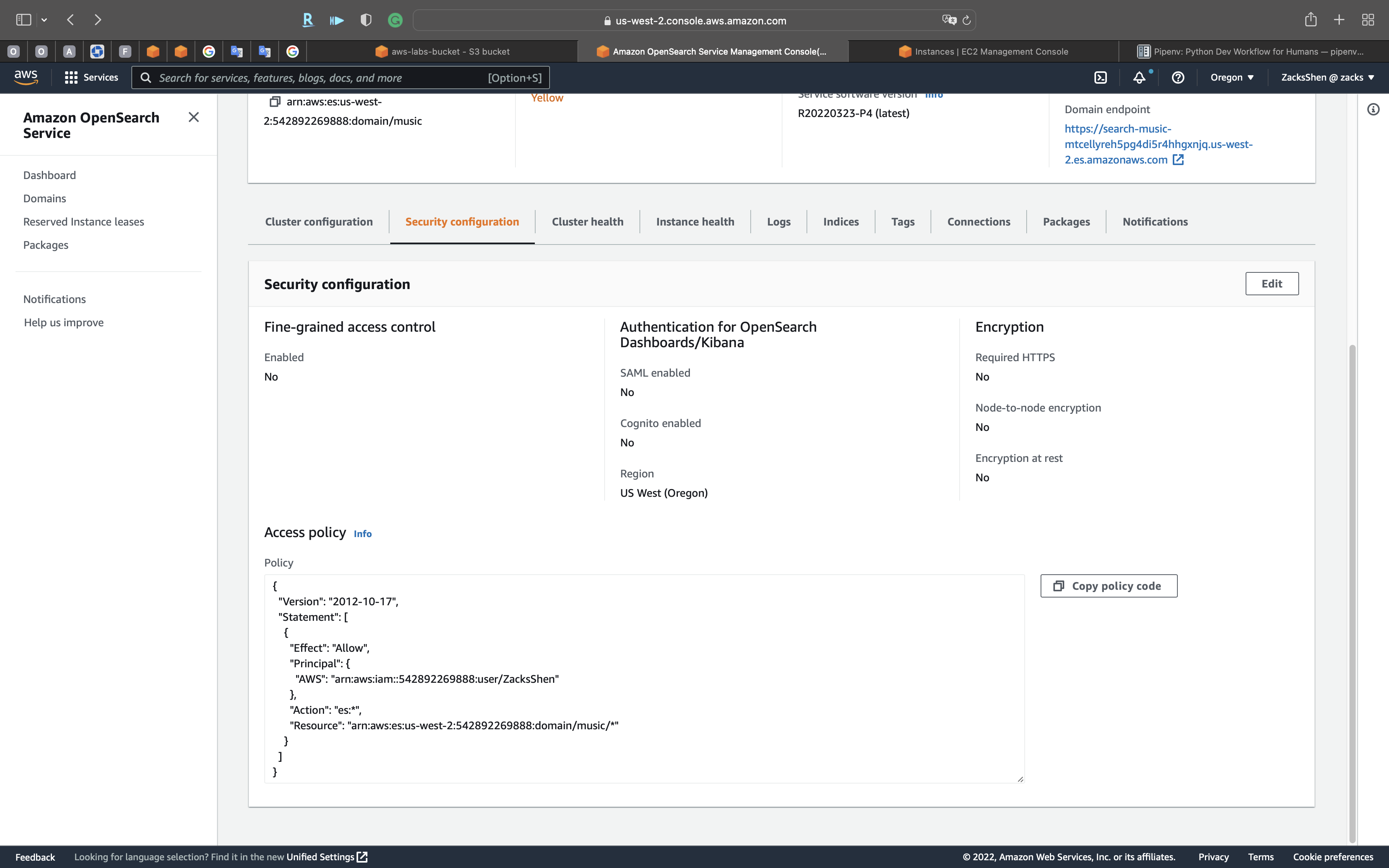
Task: Open AWS CloudShell icon
Action: pos(1100,77)
